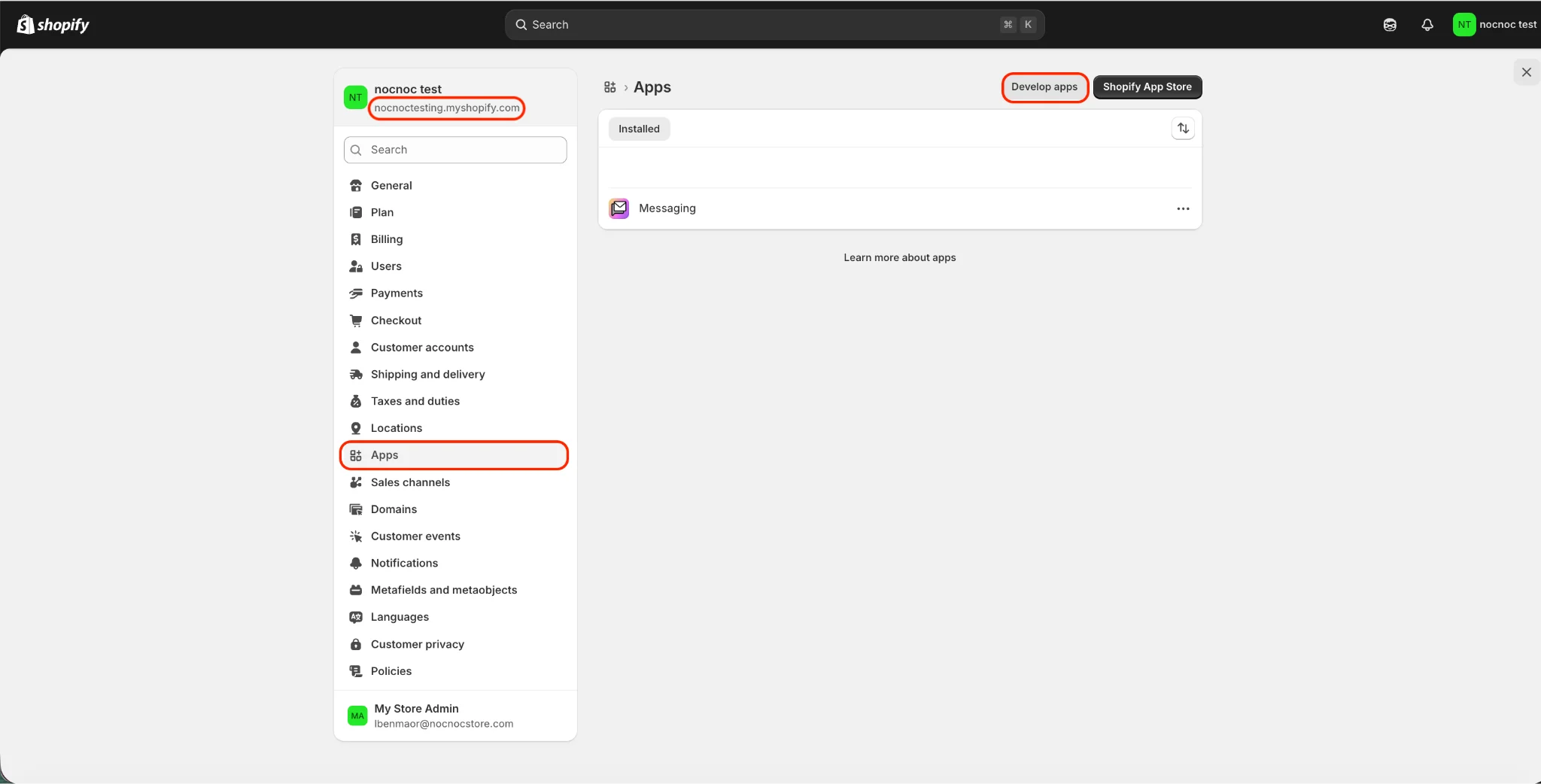This screenshot has height=784, width=1541.
Task: Click the nocnoc test store name
Action: [408, 90]
